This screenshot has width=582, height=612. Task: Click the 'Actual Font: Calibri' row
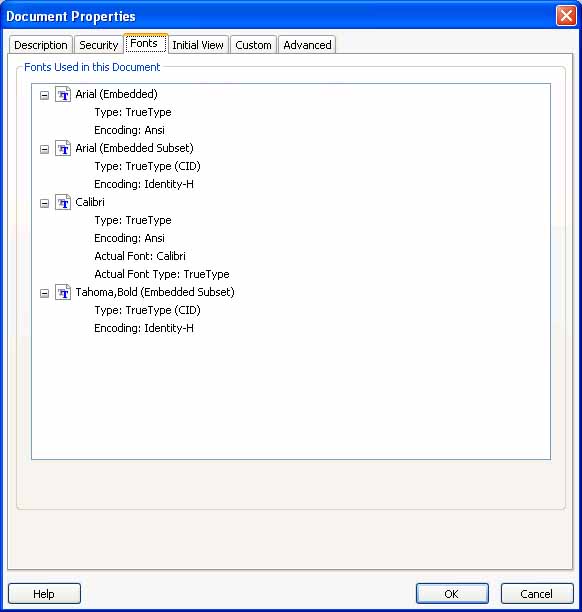tap(140, 256)
